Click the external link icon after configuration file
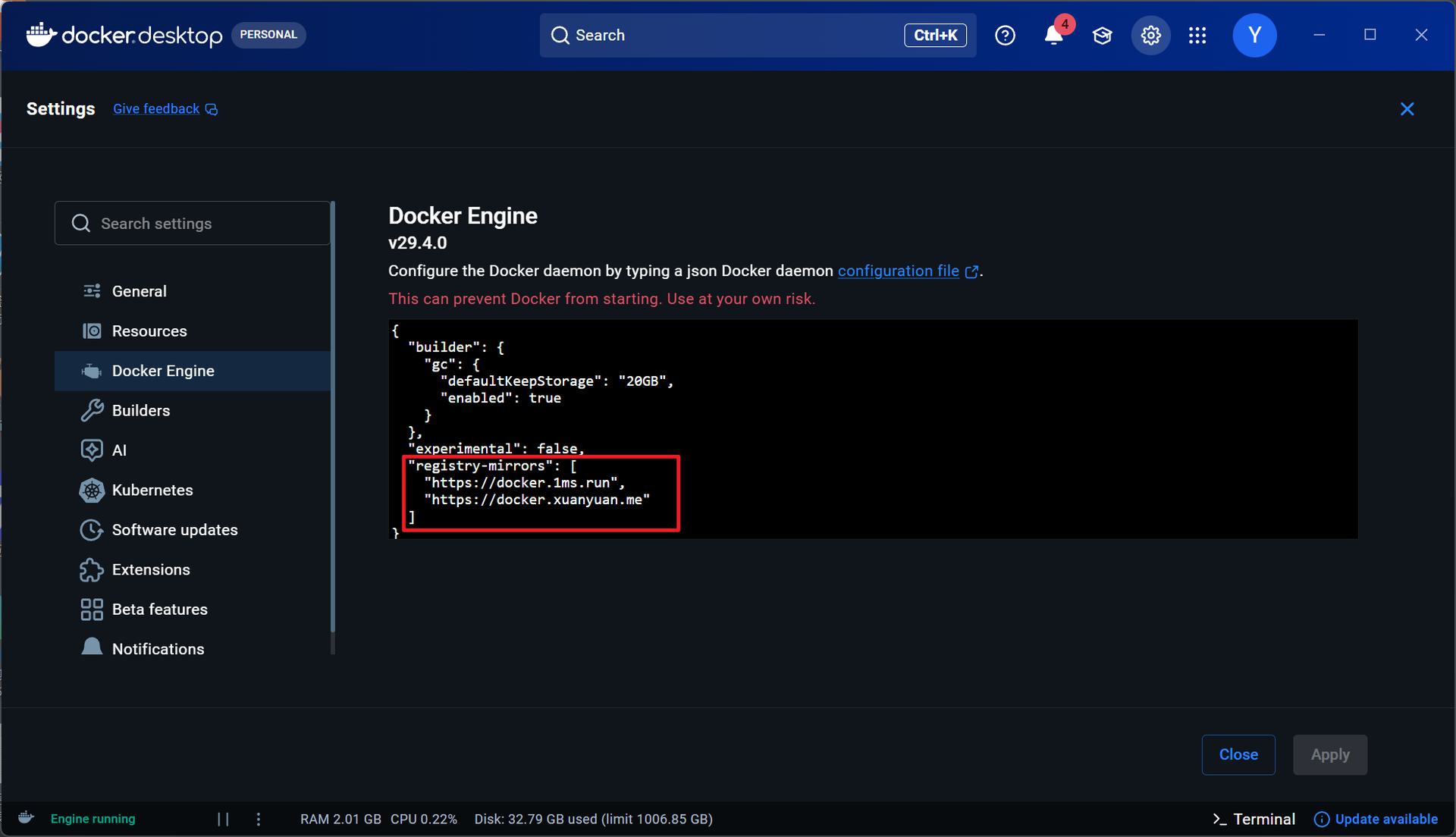Image resolution: width=1456 pixels, height=837 pixels. 971,271
